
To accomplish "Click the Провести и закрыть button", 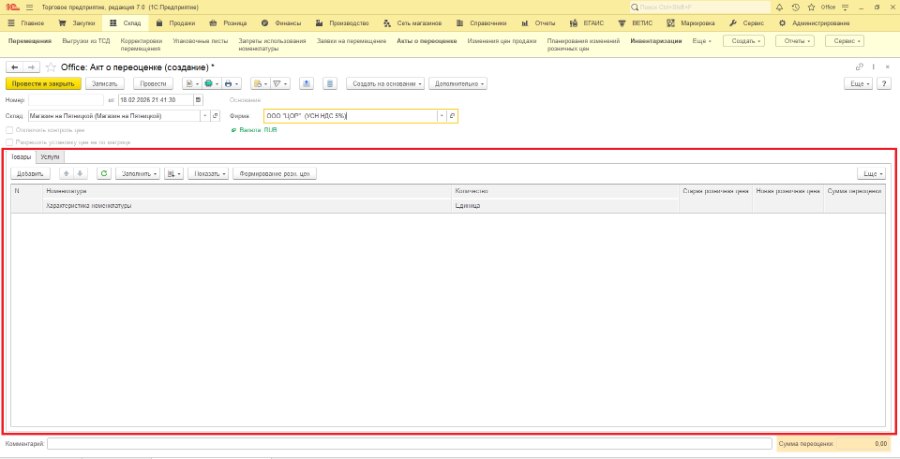I will pyautogui.click(x=43, y=84).
